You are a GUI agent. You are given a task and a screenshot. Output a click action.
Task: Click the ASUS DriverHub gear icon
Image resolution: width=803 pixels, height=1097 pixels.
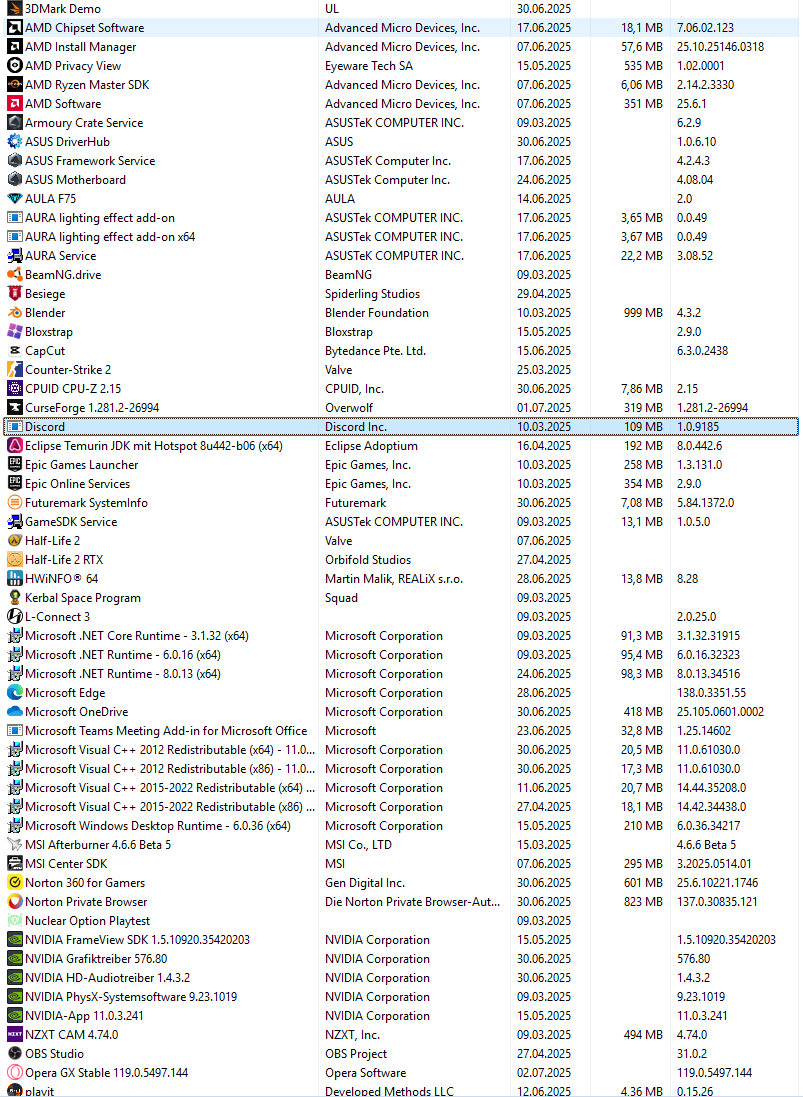pyautogui.click(x=15, y=141)
